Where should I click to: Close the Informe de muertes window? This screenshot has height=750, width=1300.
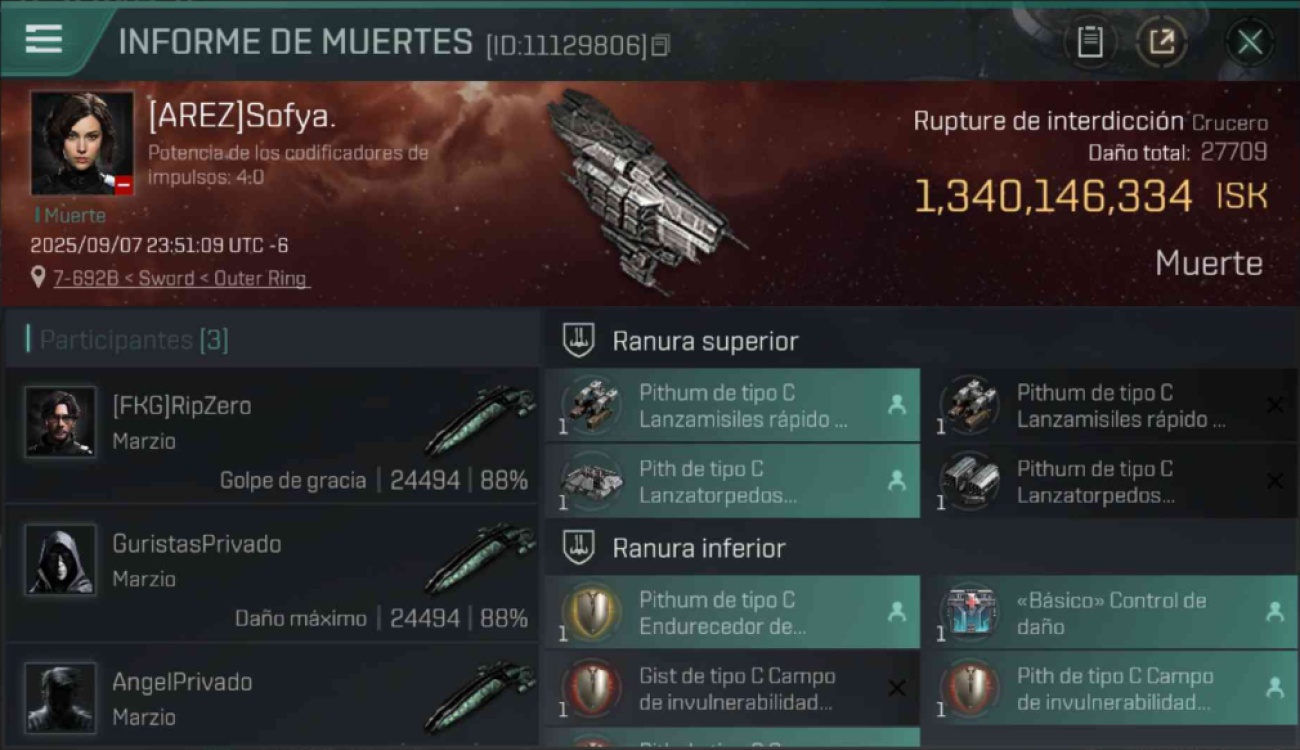(1250, 42)
